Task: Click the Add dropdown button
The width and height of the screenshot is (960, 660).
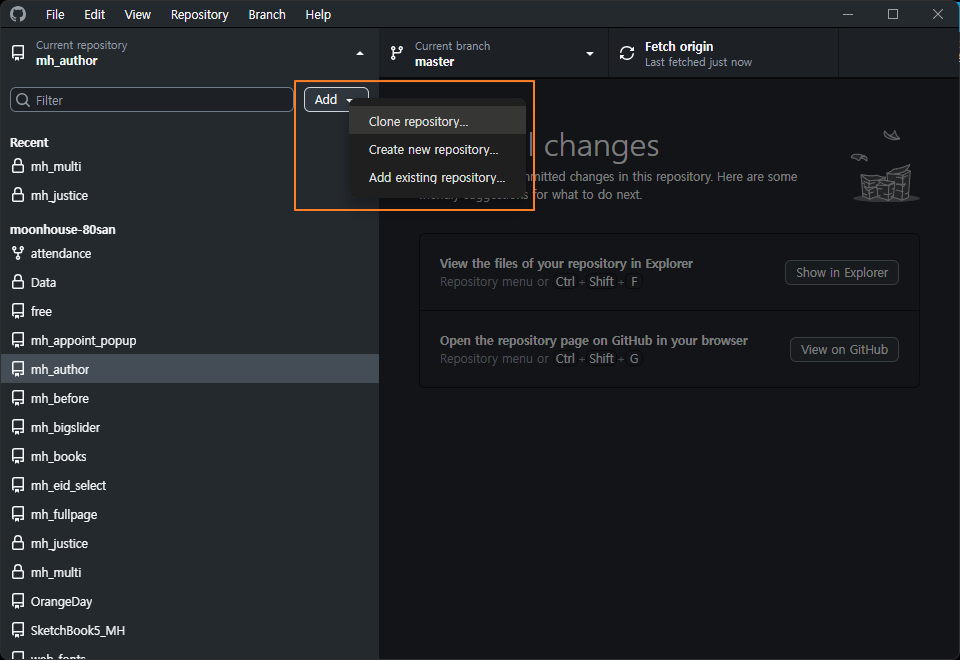Action: [x=336, y=100]
